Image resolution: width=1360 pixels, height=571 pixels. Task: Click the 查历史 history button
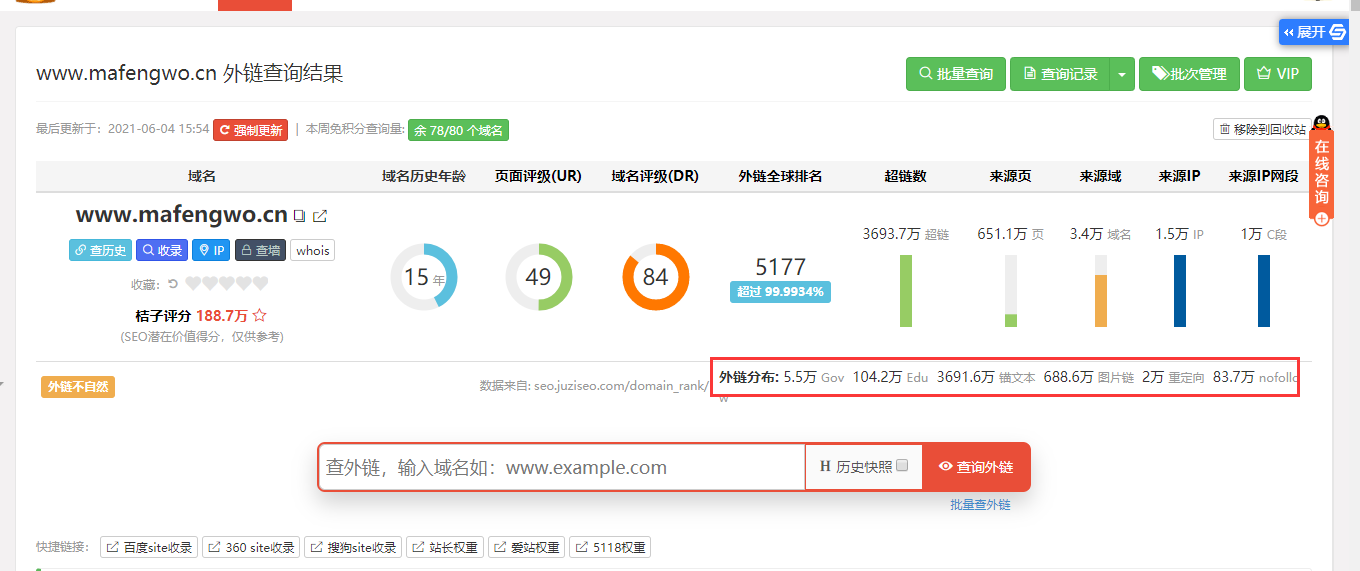tap(100, 250)
